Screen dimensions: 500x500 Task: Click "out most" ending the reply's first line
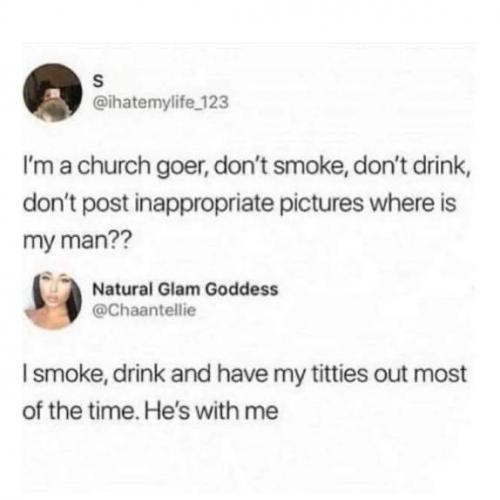423,374
